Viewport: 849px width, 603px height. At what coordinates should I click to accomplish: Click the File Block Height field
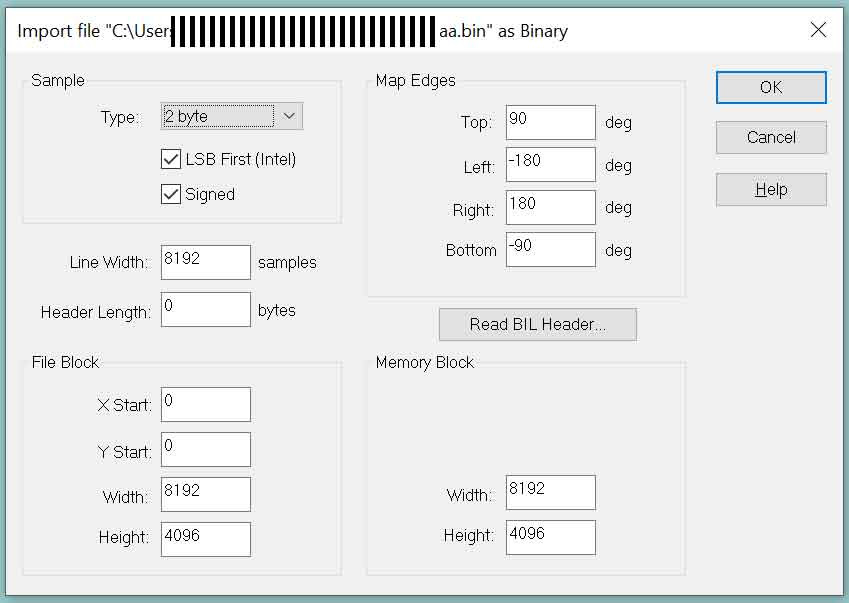[205, 538]
